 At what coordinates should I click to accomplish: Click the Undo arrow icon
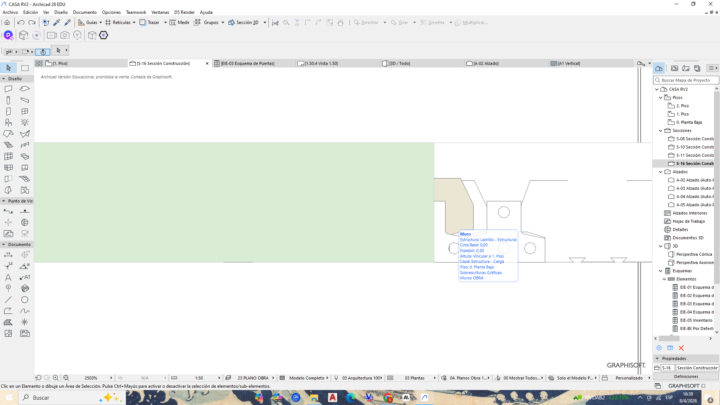coord(21,22)
